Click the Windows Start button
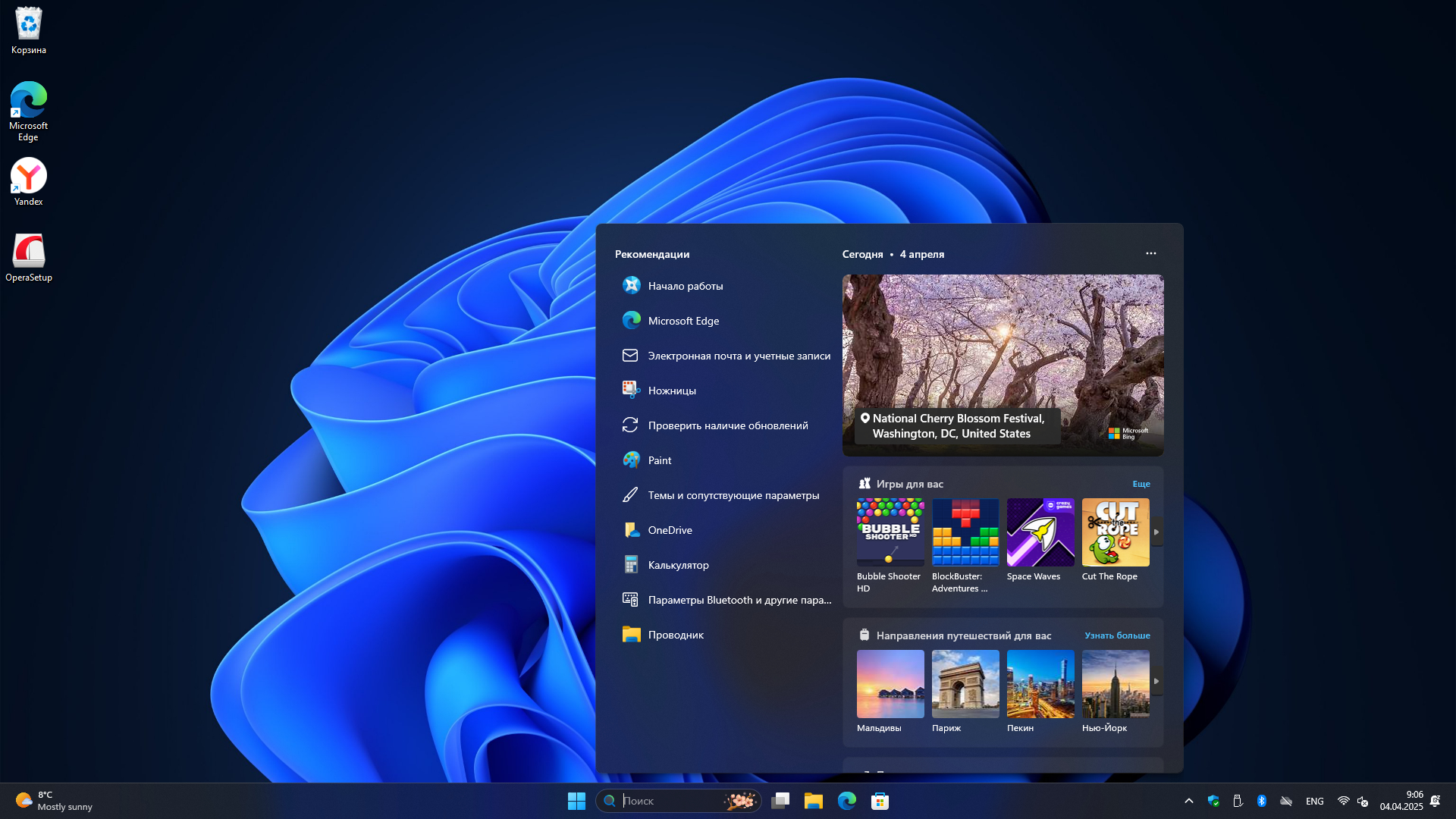 point(576,801)
